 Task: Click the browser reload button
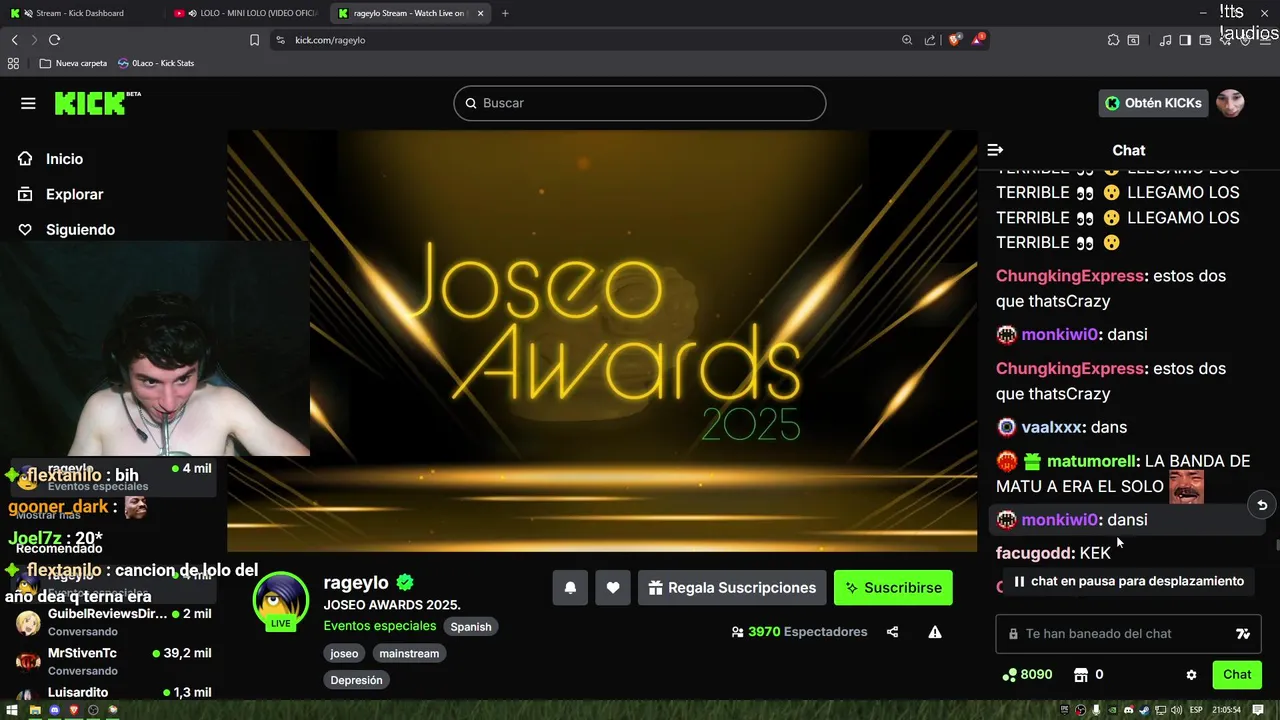[x=54, y=40]
